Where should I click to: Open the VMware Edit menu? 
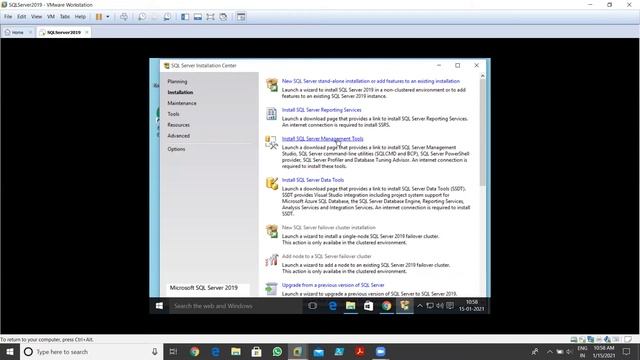click(x=22, y=17)
